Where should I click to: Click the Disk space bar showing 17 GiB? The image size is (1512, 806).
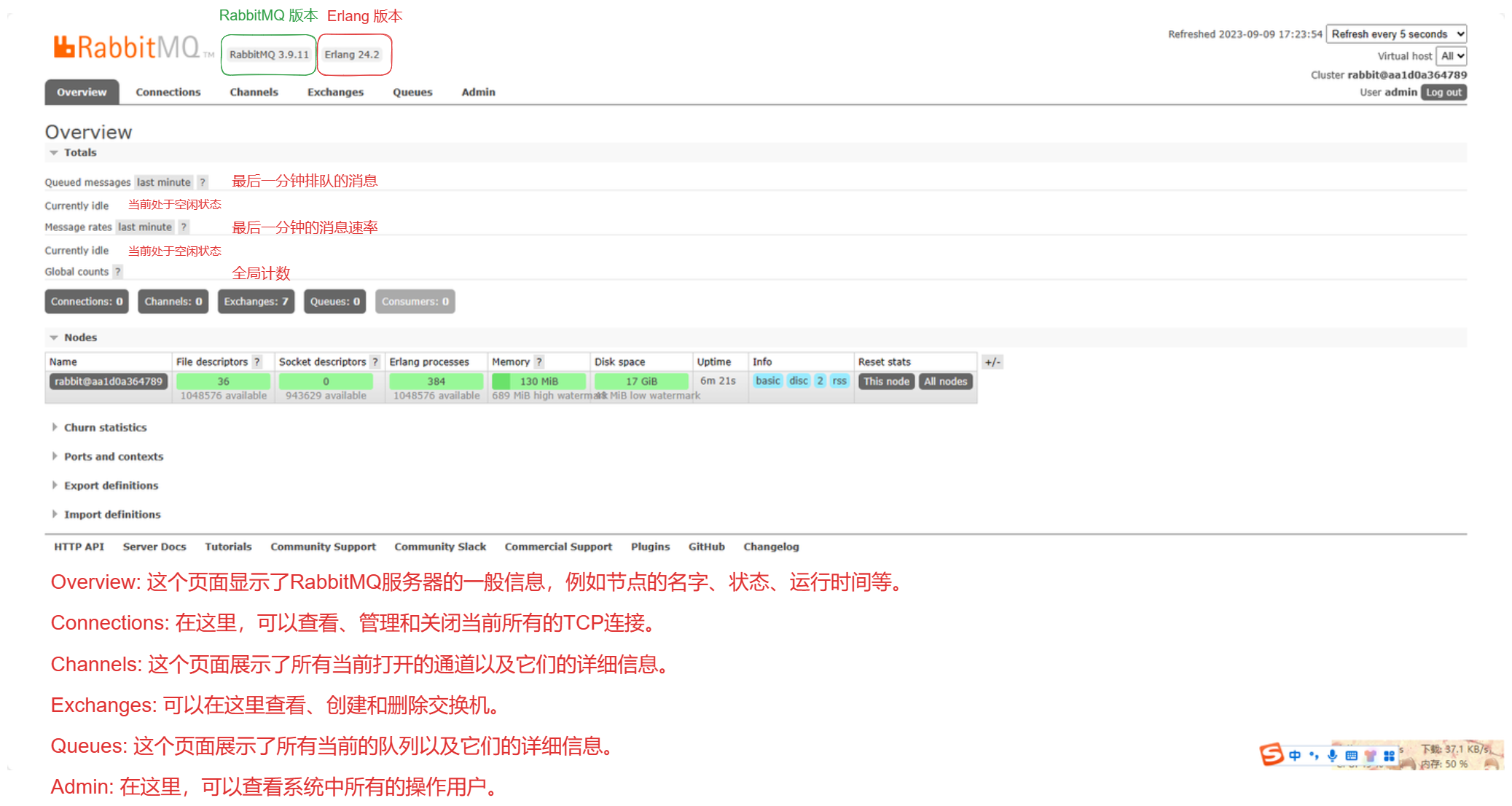(641, 381)
